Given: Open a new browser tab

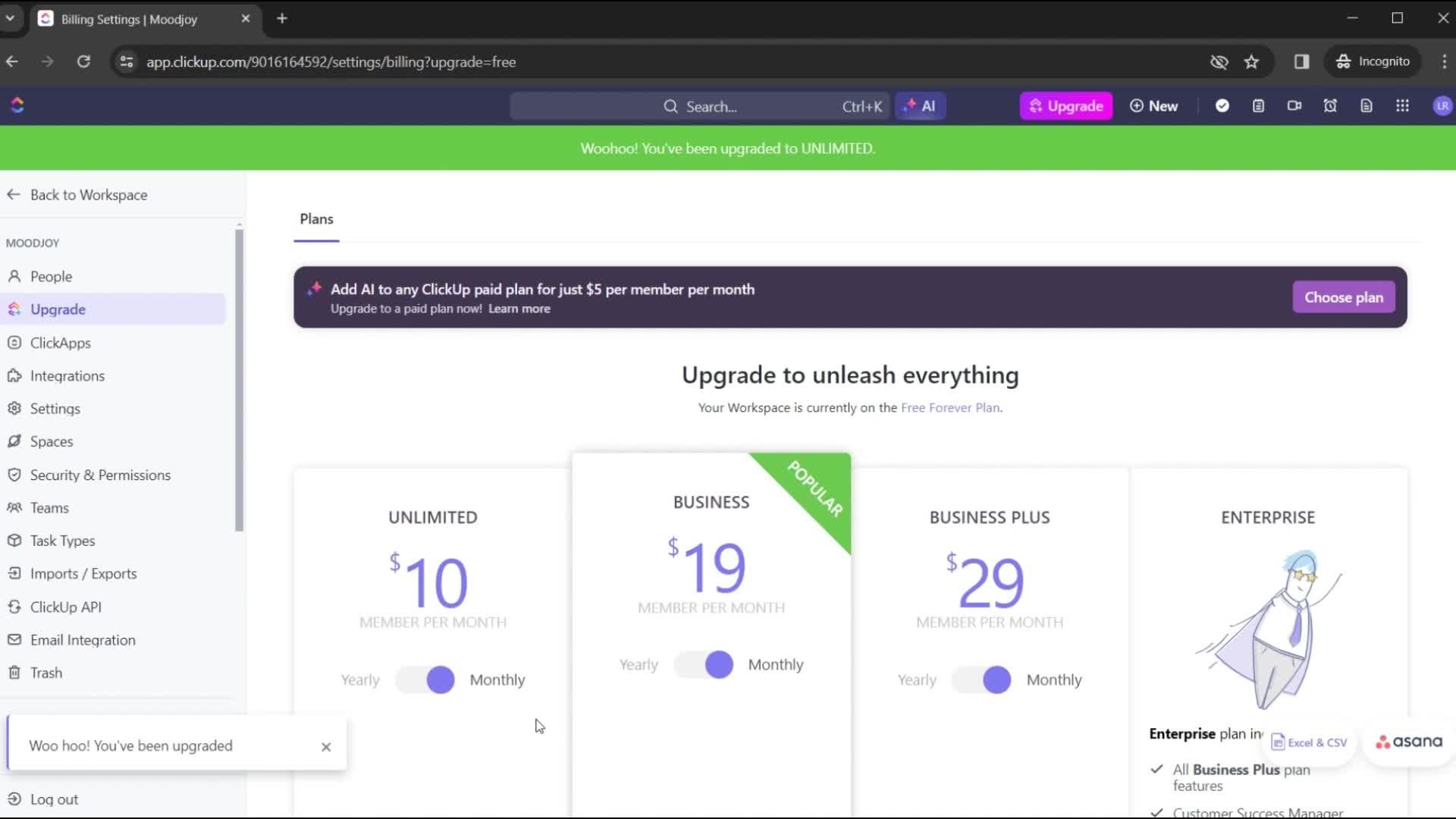Looking at the screenshot, I should pyautogui.click(x=282, y=18).
